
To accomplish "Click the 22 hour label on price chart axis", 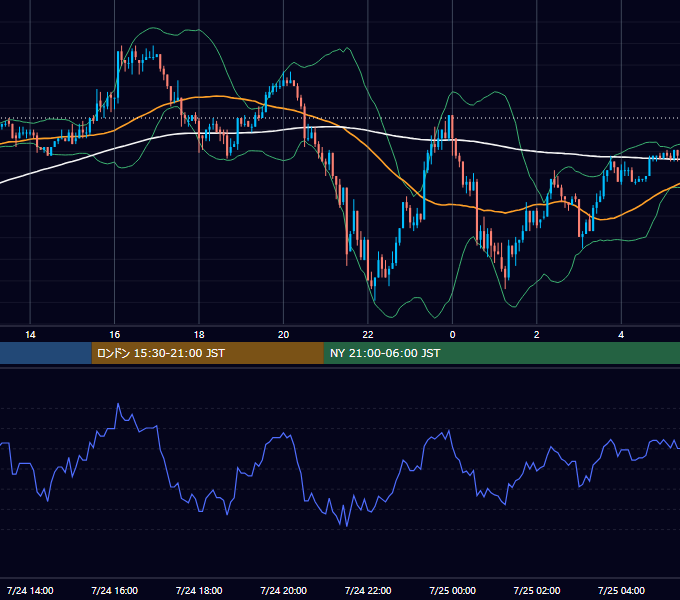I will (x=368, y=335).
